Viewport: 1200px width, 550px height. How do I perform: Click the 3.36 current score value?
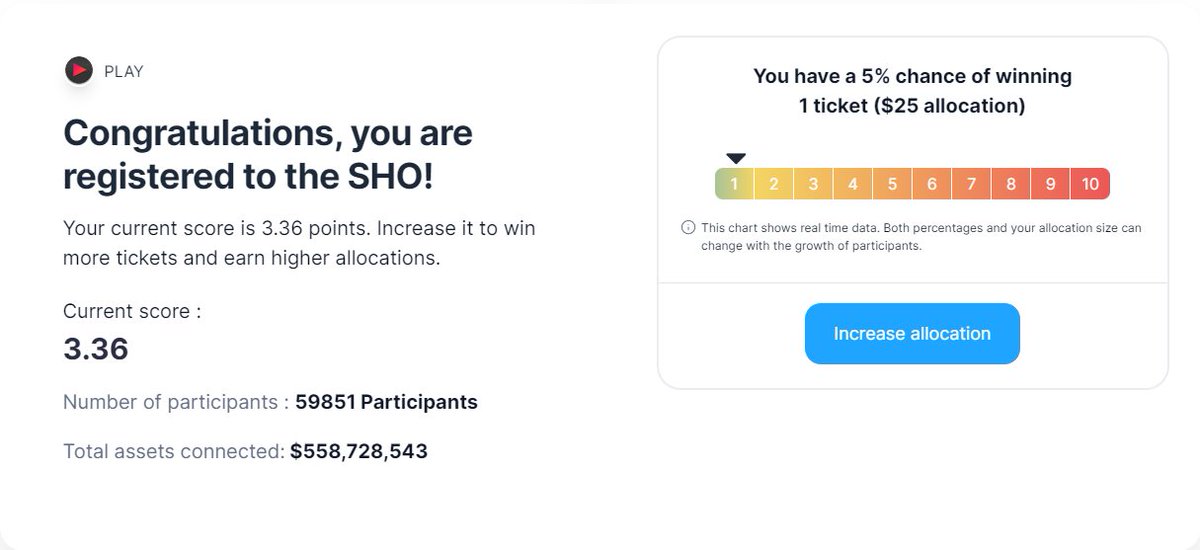coord(96,349)
